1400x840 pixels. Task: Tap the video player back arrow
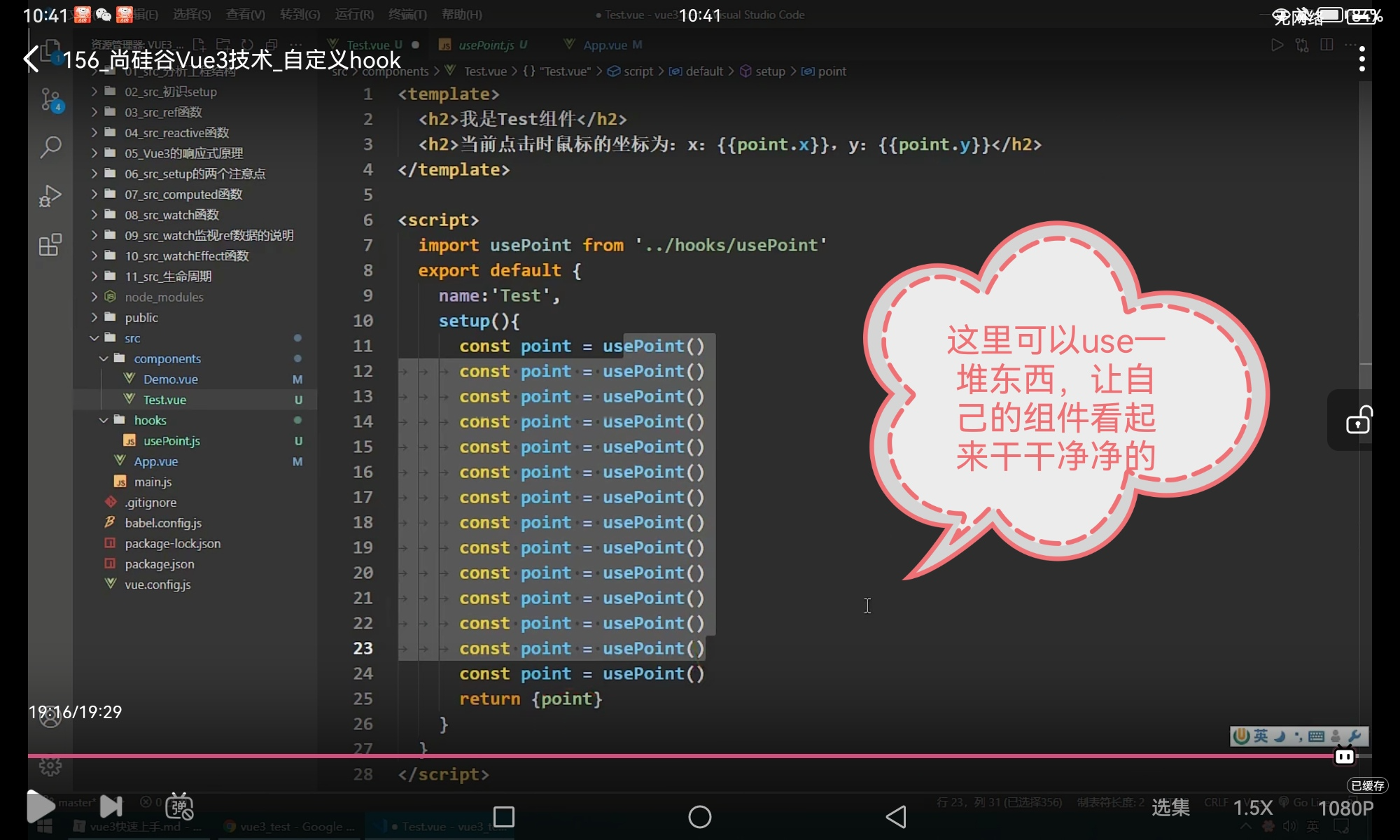pos(31,59)
